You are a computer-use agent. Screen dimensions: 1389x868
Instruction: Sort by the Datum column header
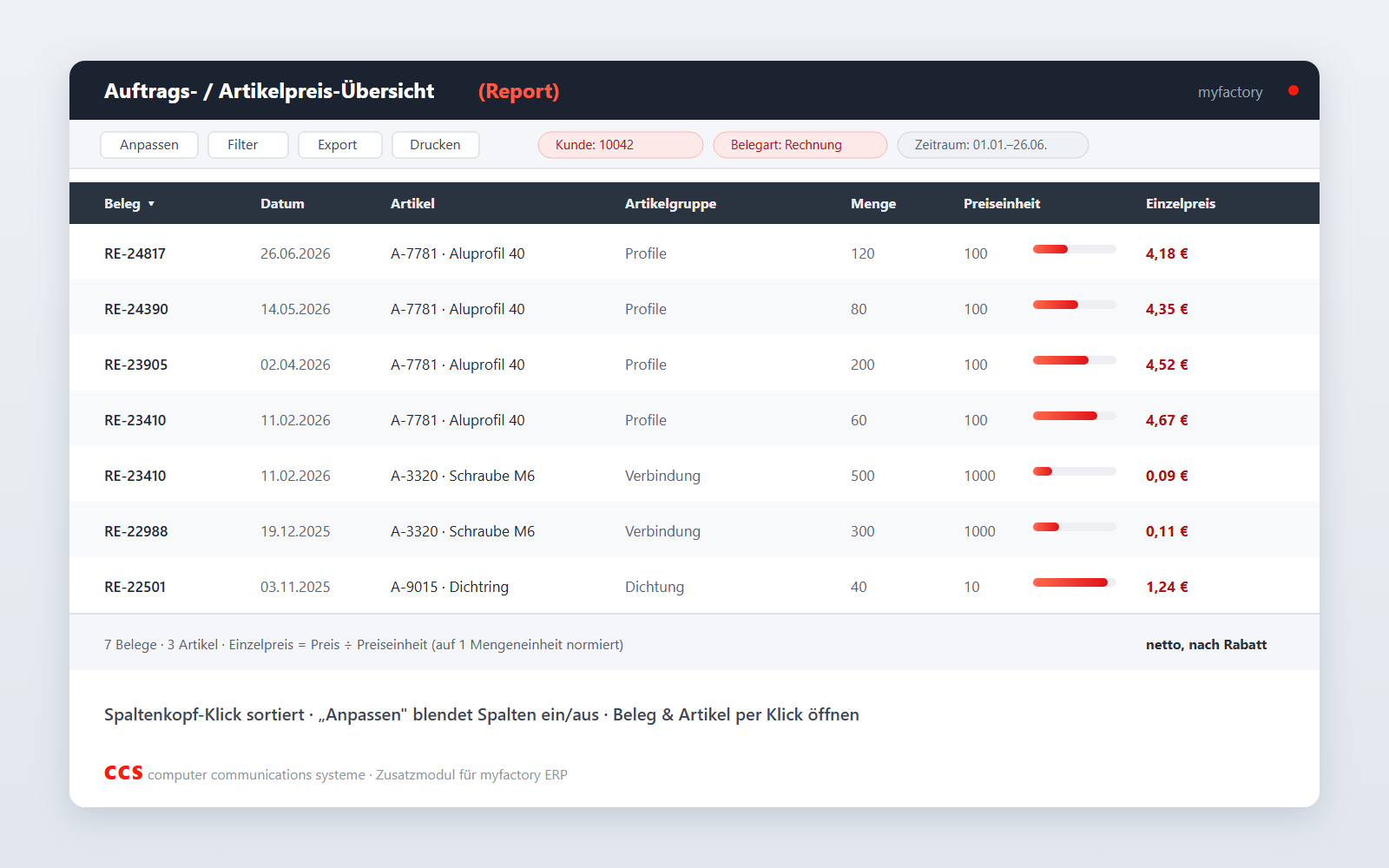pyautogui.click(x=282, y=204)
